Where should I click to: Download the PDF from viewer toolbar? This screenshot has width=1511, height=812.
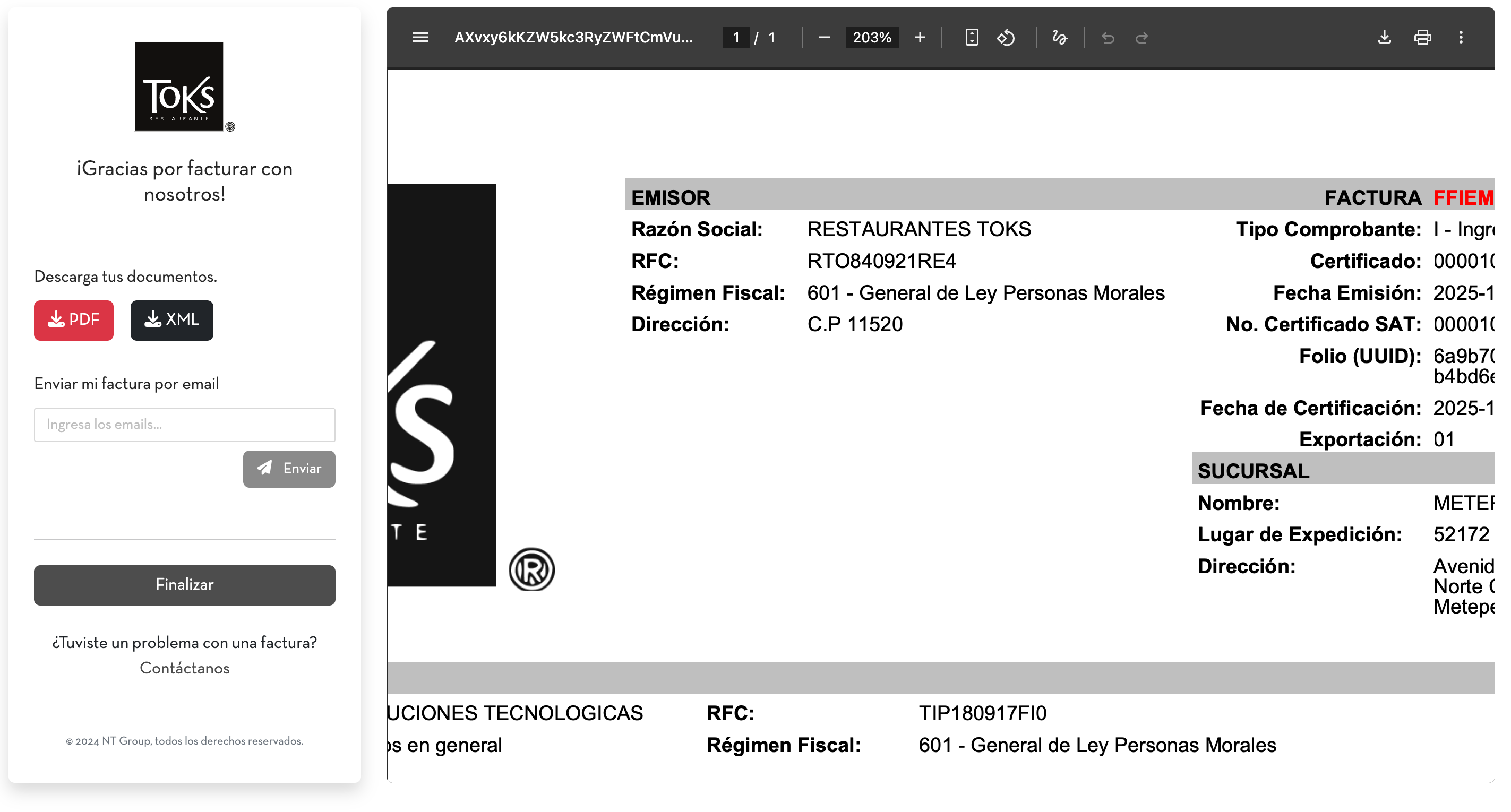pyautogui.click(x=1384, y=38)
